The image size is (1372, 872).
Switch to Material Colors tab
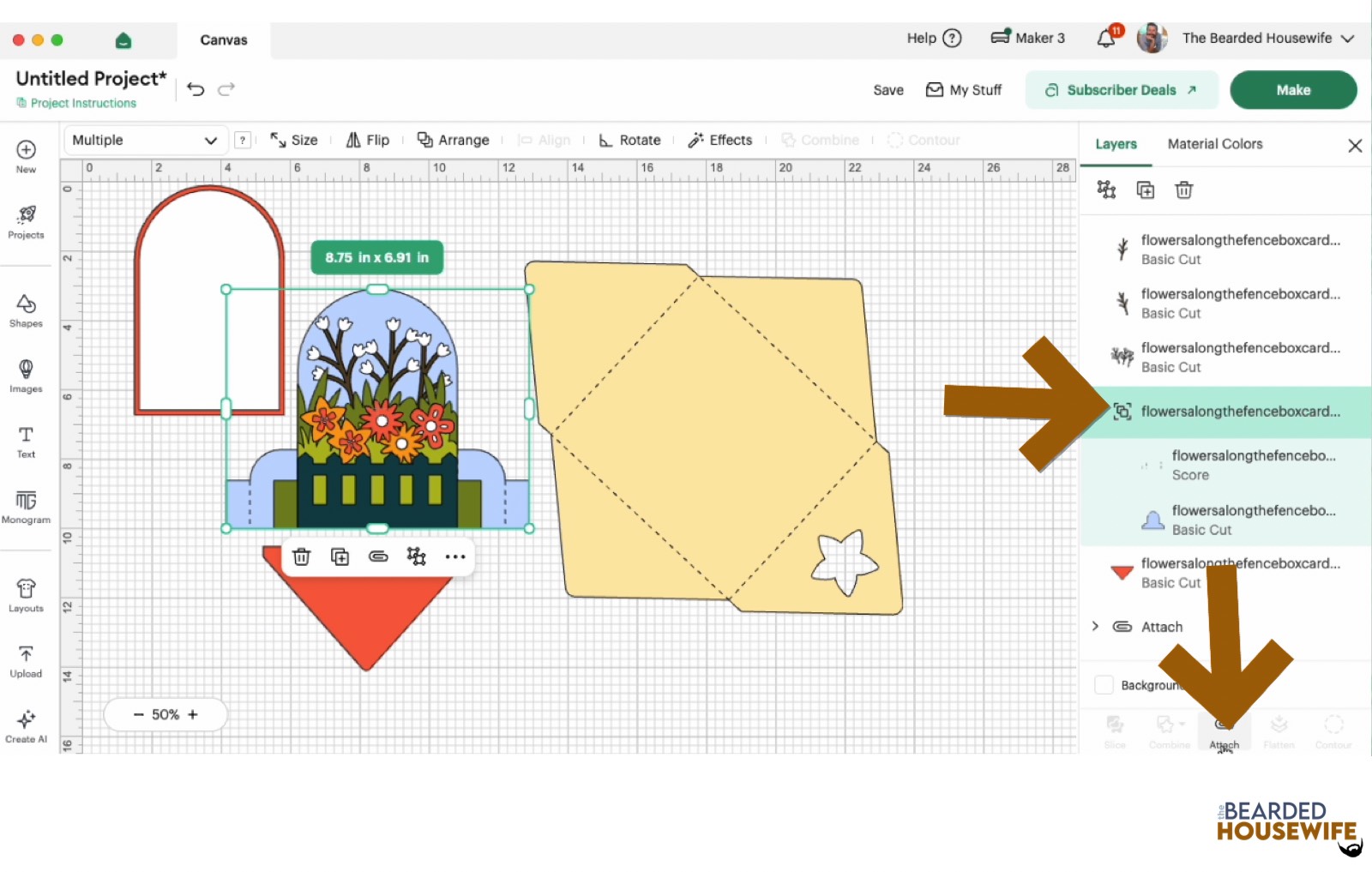1214,144
